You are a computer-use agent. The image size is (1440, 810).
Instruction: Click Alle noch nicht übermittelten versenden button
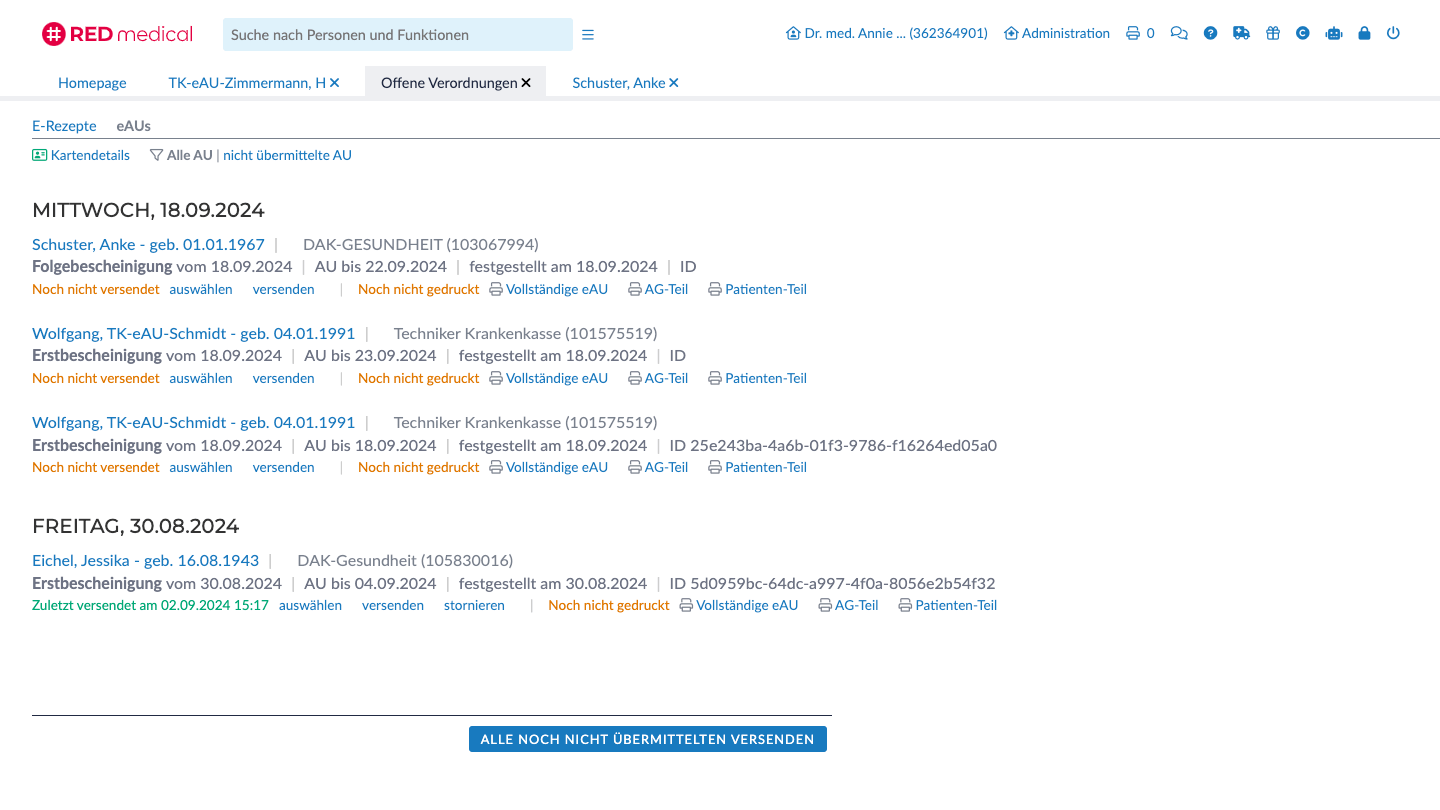pyautogui.click(x=648, y=739)
